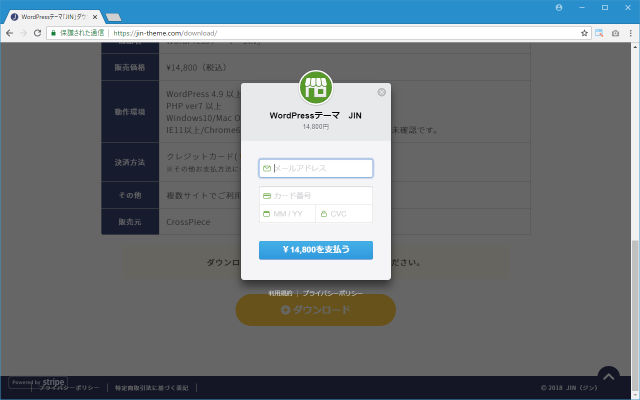The width and height of the screenshot is (640, 400).
Task: Click the browser forward arrow
Action: [23, 33]
